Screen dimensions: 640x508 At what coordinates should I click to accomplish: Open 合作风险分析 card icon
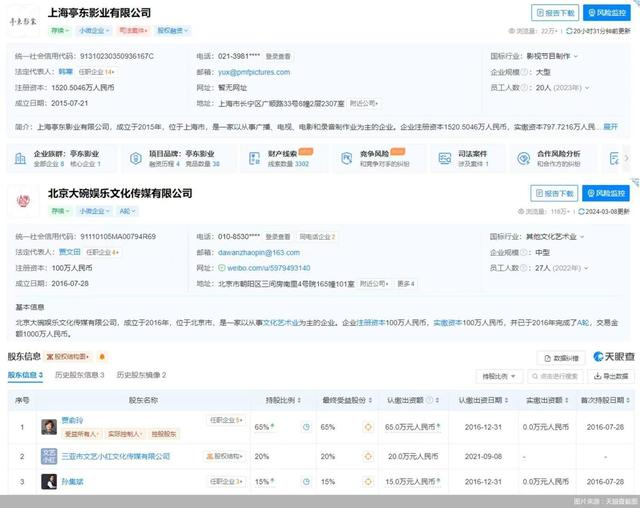pyautogui.click(x=524, y=158)
